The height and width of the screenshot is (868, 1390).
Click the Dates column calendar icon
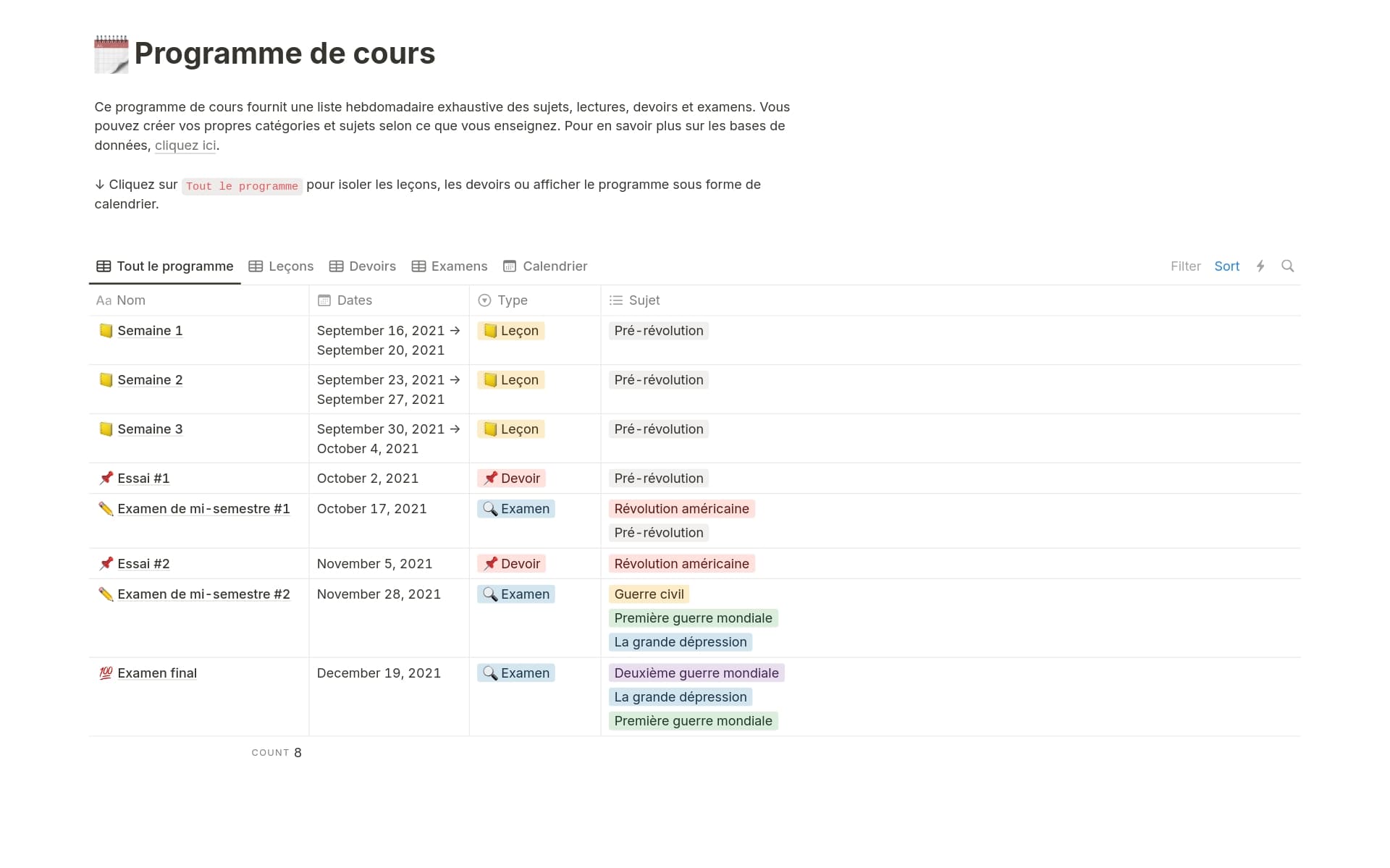click(324, 300)
